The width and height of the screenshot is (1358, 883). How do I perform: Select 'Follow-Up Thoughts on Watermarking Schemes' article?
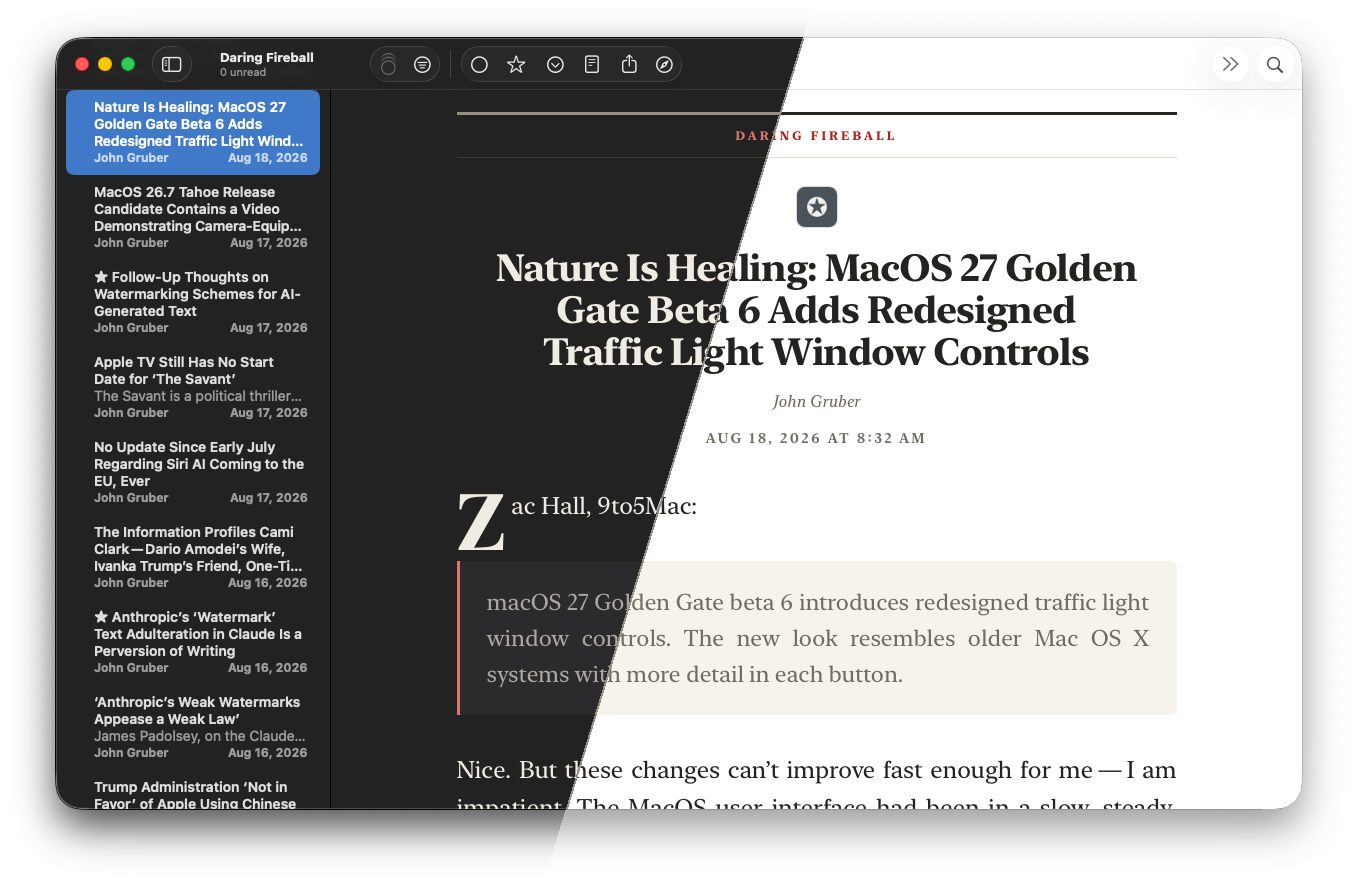[193, 302]
